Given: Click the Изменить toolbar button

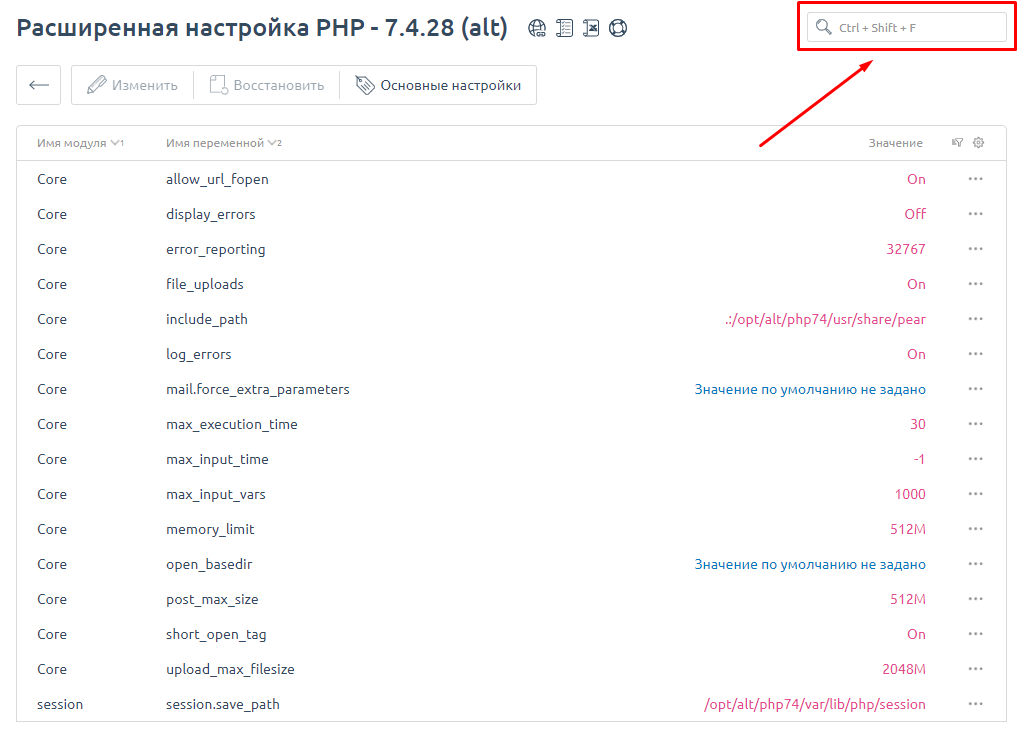Looking at the screenshot, I should pos(132,85).
